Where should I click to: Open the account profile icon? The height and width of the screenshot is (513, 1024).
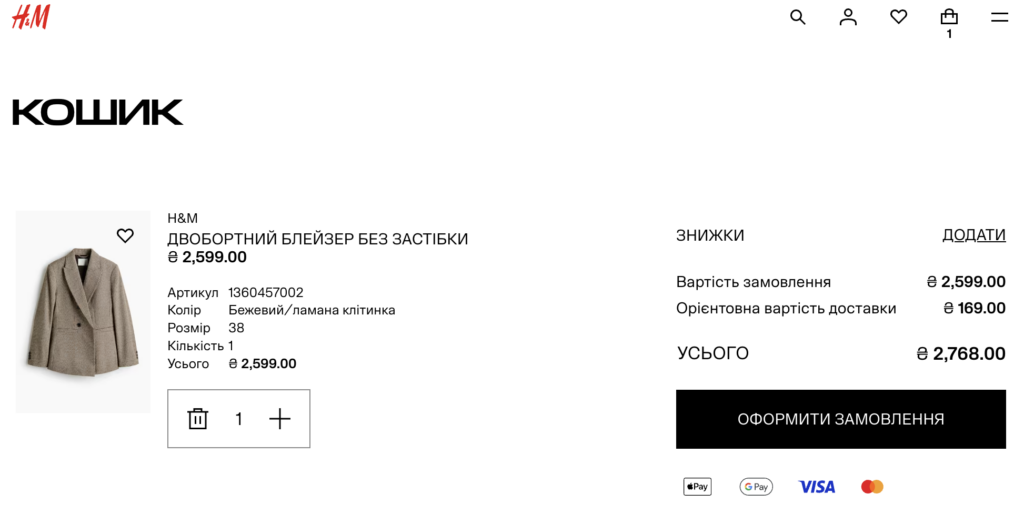coord(848,17)
